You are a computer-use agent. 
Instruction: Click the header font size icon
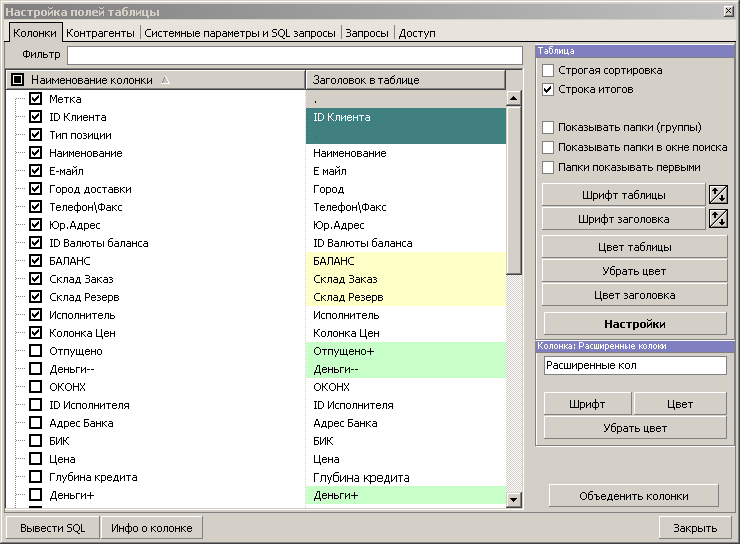pyautogui.click(x=718, y=218)
